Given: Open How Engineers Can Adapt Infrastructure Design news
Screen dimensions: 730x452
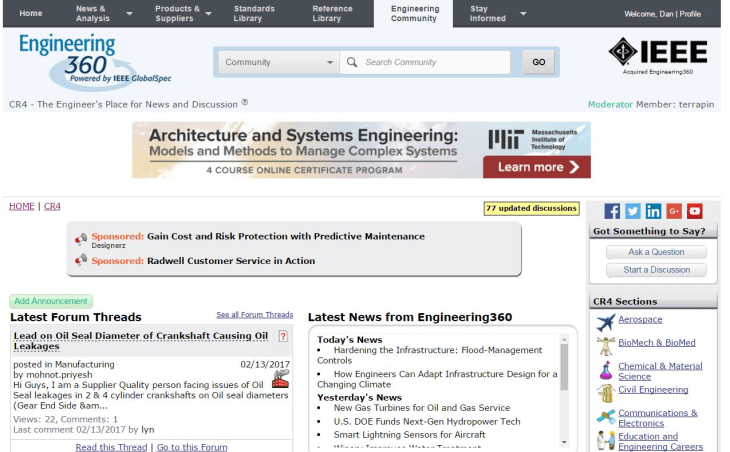Looking at the screenshot, I should pyautogui.click(x=437, y=379).
